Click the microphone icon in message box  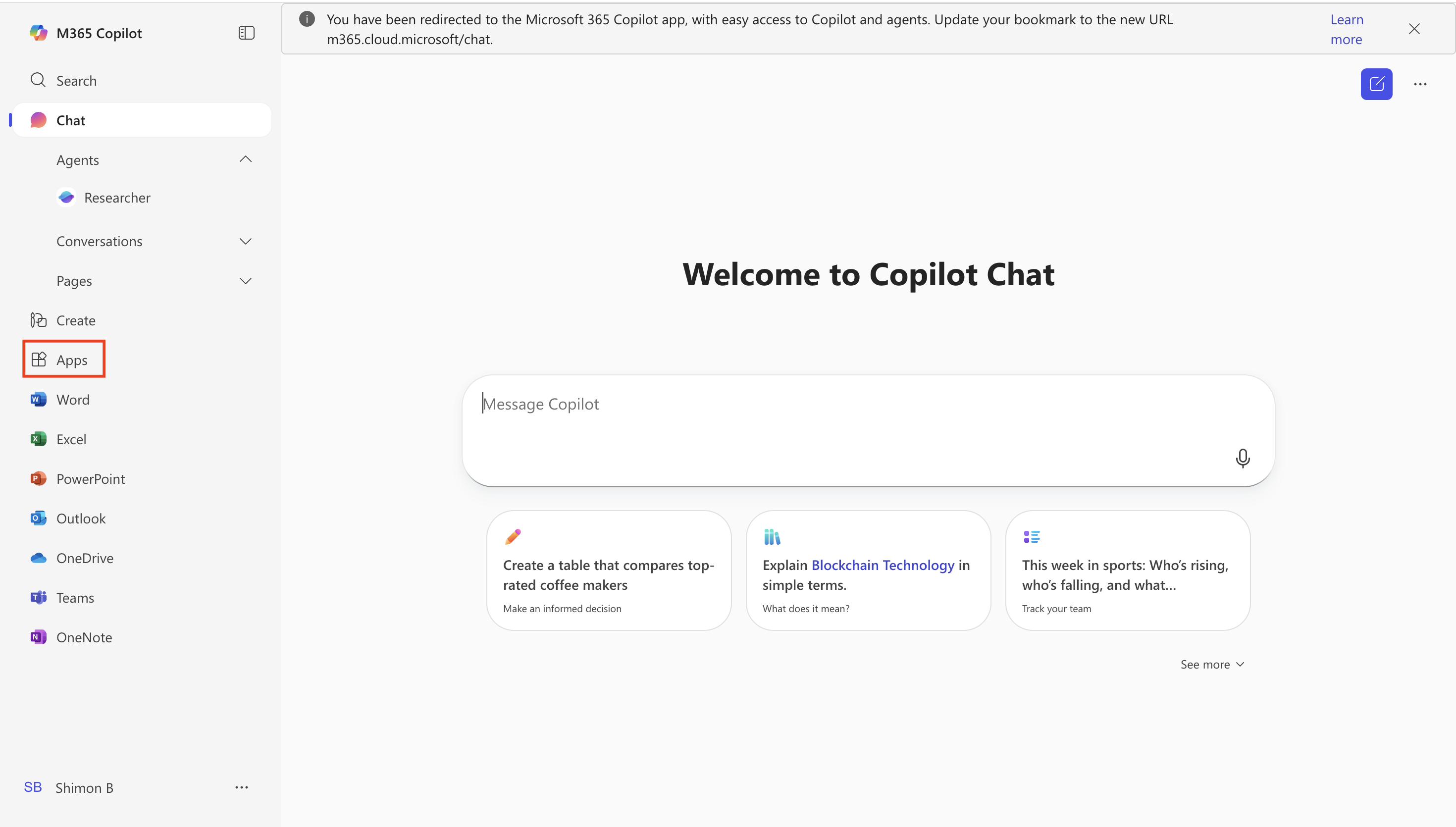(1243, 458)
